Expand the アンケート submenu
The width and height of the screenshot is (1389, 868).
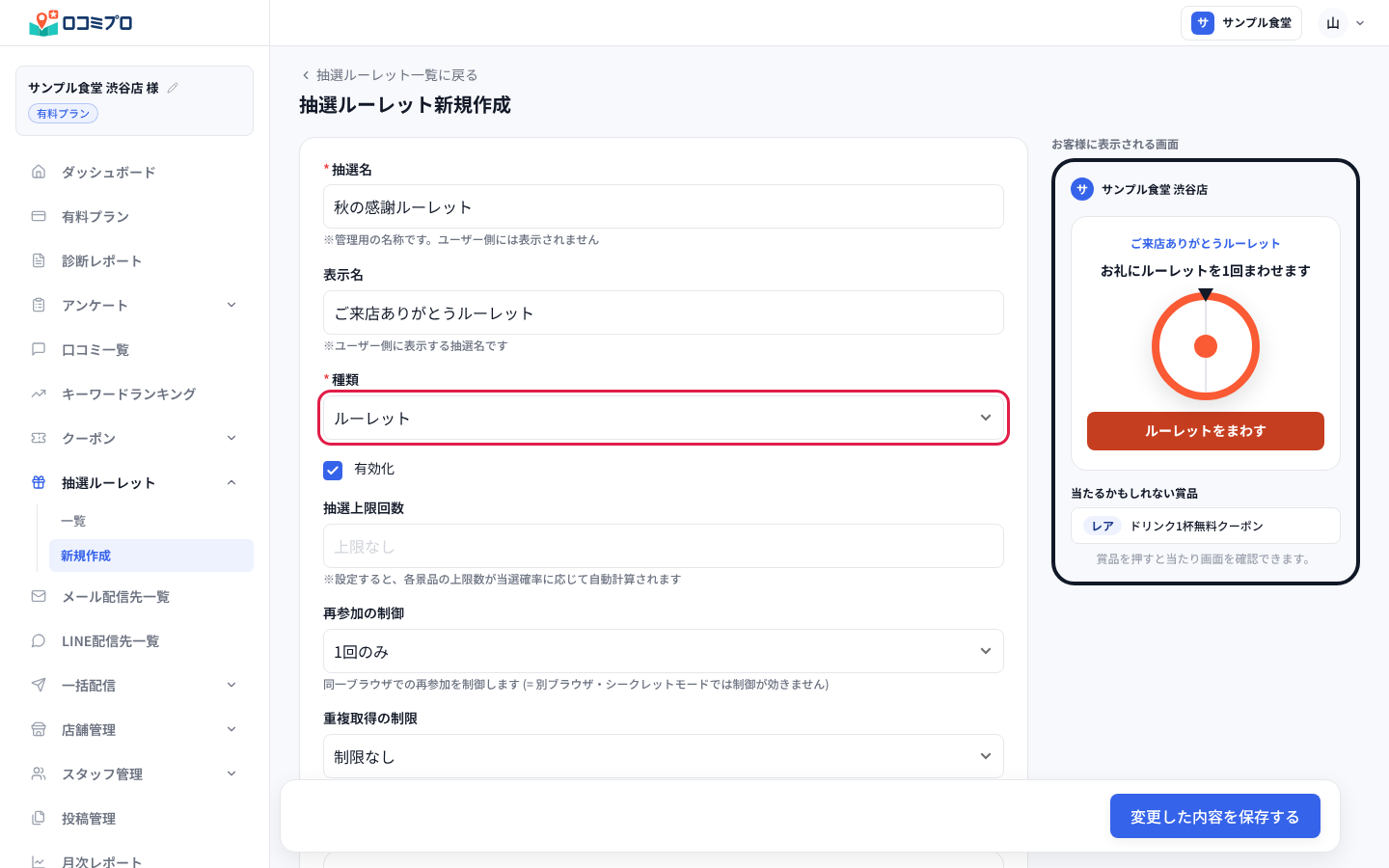(x=231, y=305)
